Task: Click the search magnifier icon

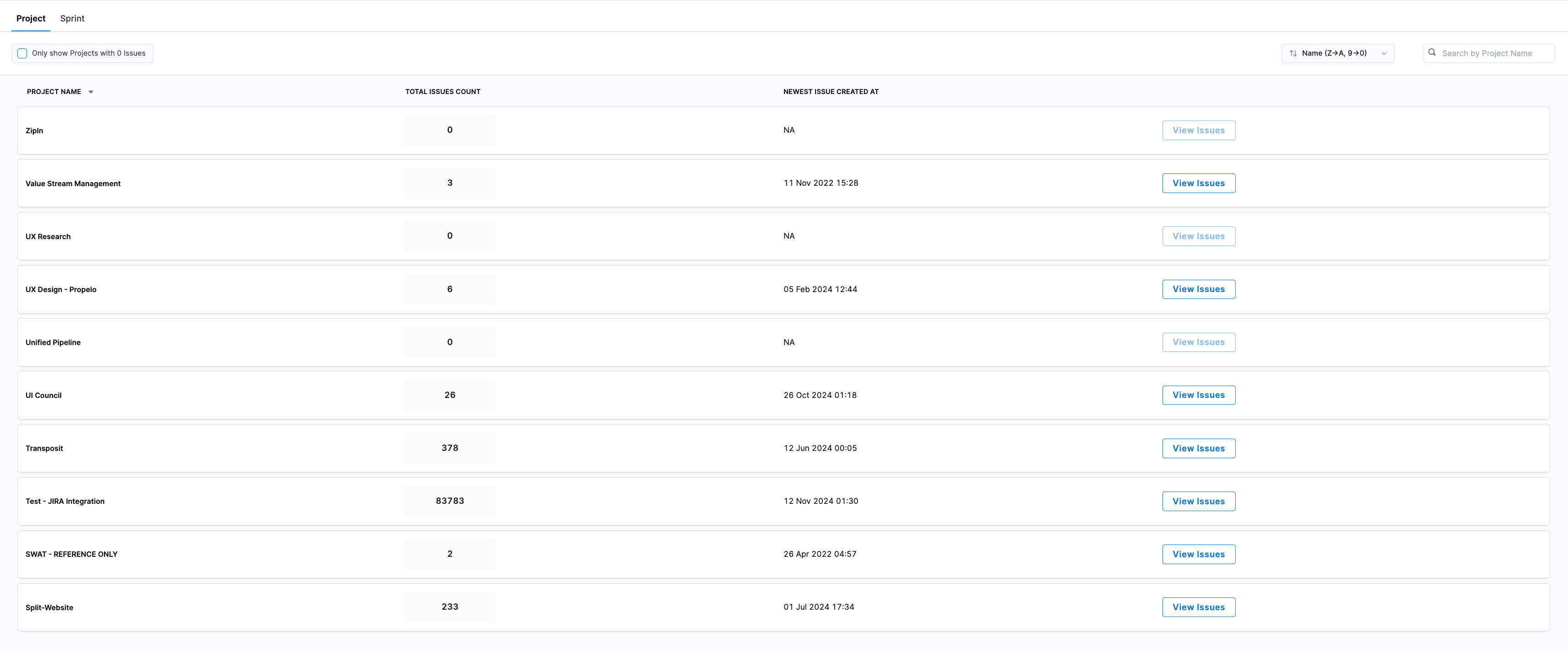Action: [1432, 53]
